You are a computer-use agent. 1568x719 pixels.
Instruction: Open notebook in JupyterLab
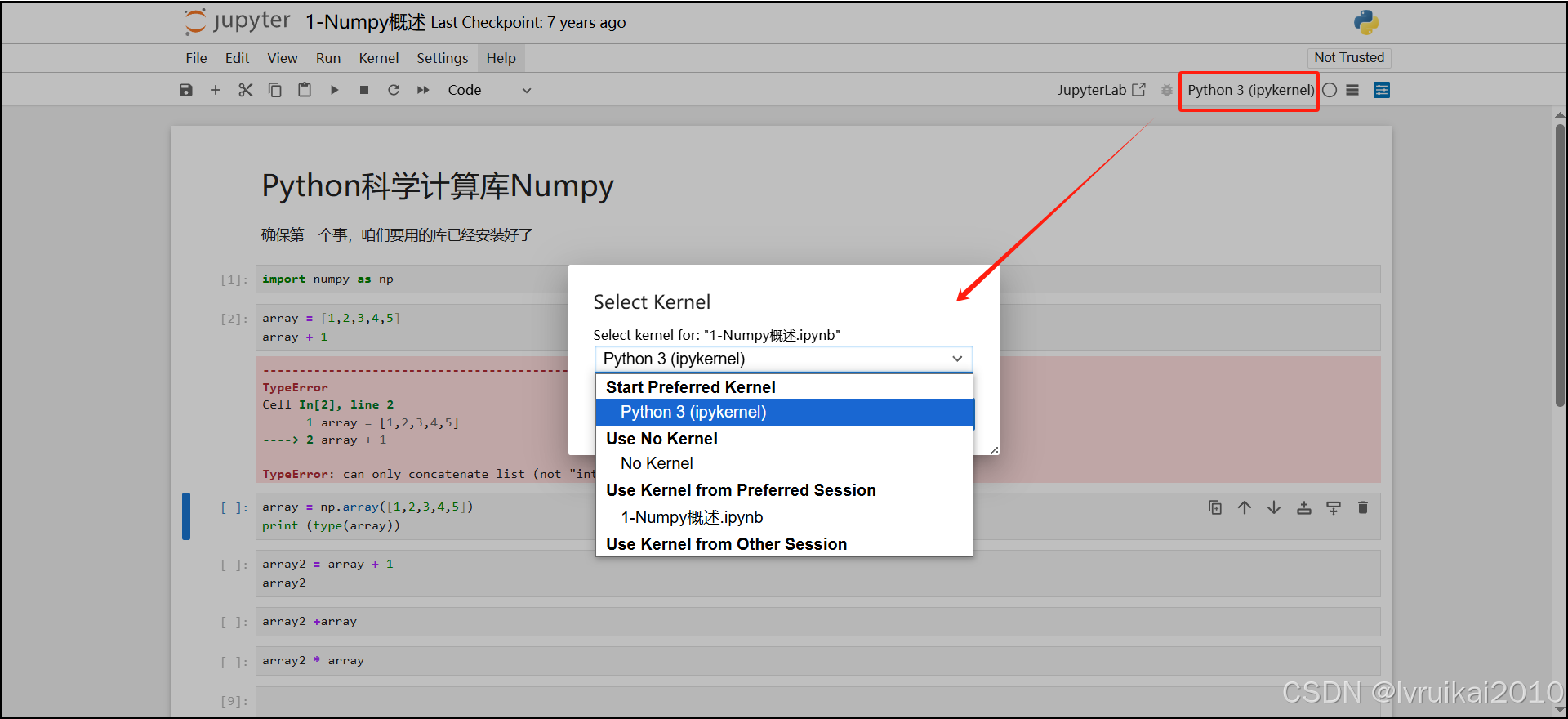(x=1102, y=90)
